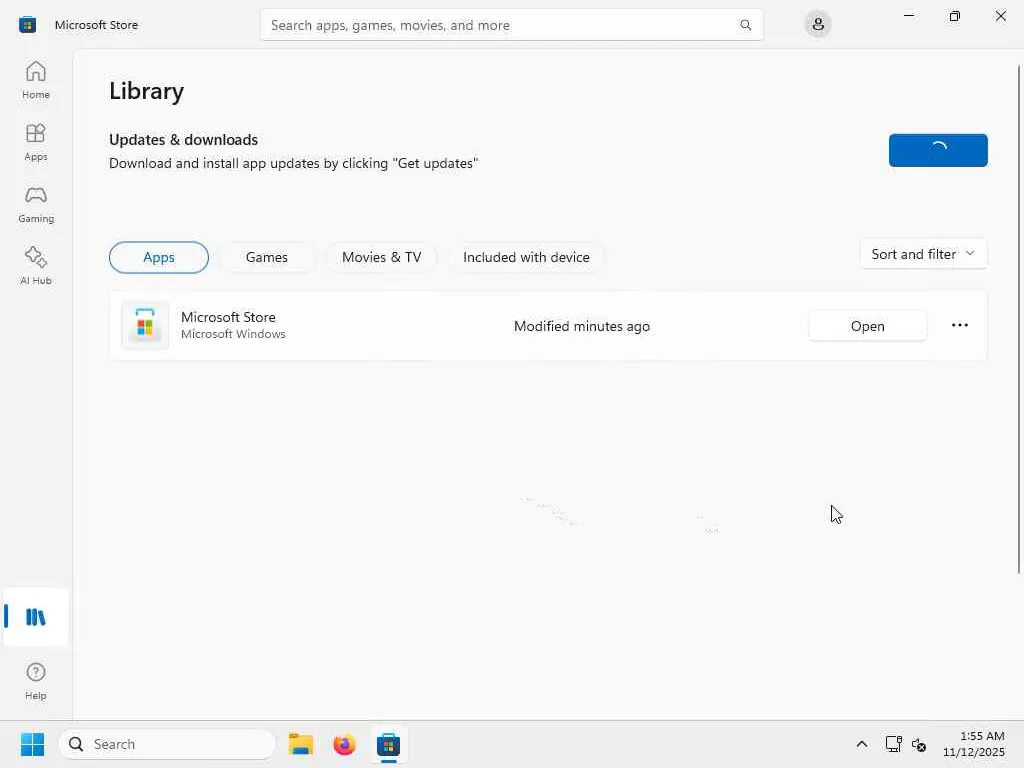Click the 'Microsoft Windows' publisher text
The image size is (1024, 768).
(x=233, y=334)
